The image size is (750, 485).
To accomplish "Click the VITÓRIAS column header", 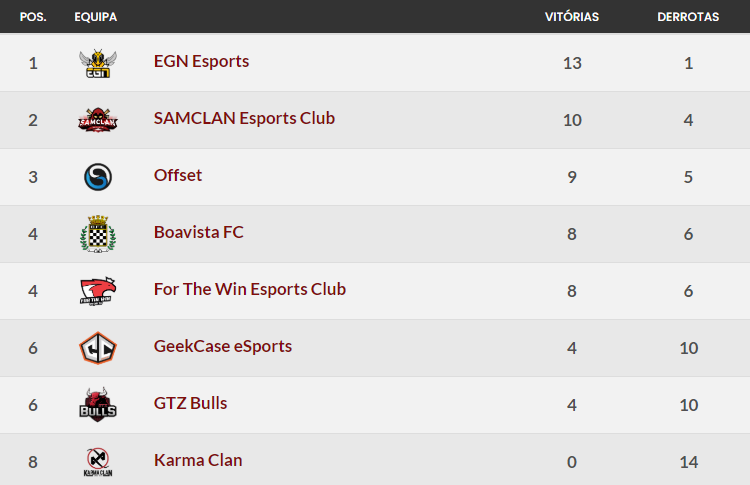I will (x=572, y=17).
